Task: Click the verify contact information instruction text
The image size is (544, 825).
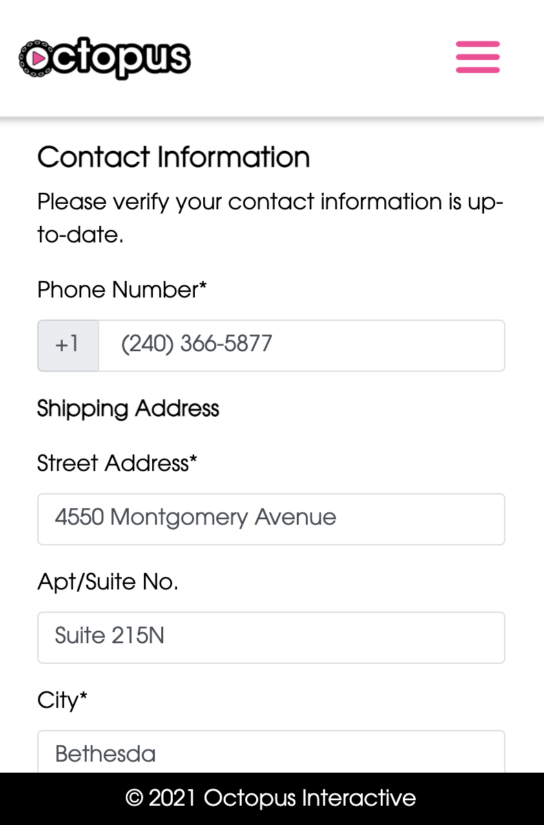Action: tap(270, 218)
